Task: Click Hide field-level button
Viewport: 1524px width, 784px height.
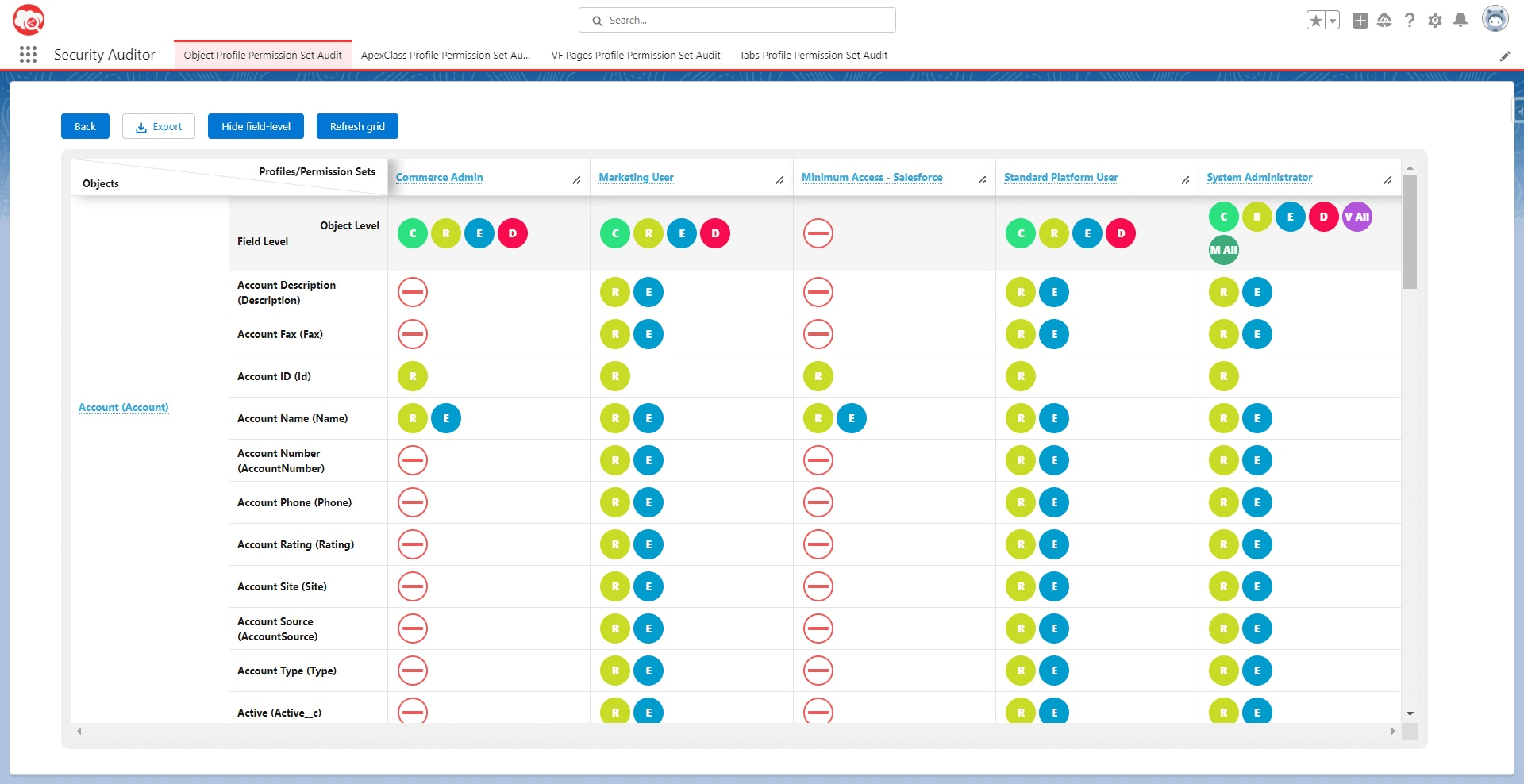Action: pos(256,126)
